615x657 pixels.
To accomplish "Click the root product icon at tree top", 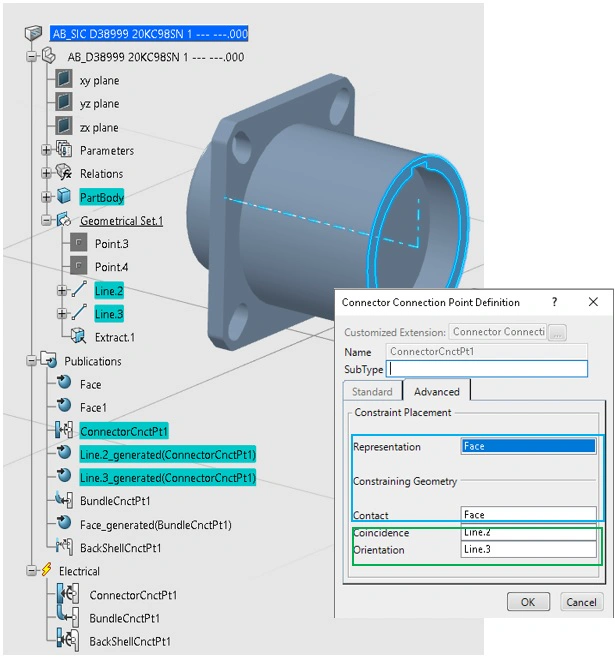I will tap(33, 33).
